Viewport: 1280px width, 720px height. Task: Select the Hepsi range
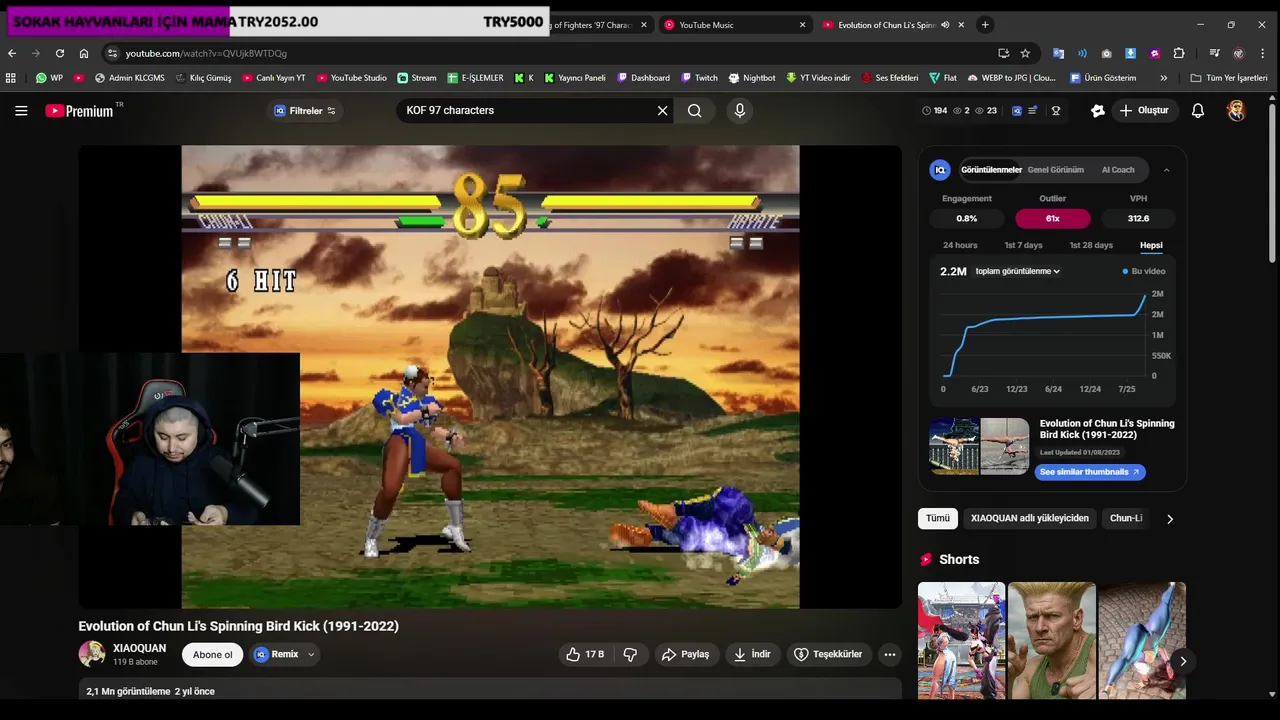pyautogui.click(x=1151, y=245)
